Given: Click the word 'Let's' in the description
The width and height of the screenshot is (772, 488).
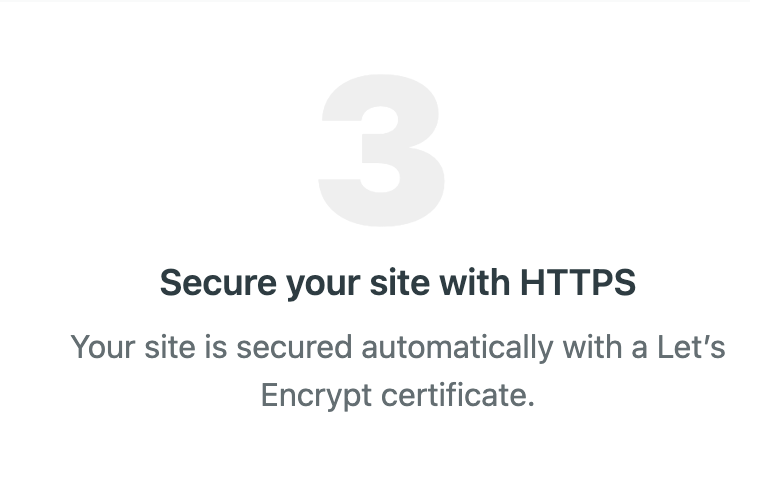Looking at the screenshot, I should point(691,347).
